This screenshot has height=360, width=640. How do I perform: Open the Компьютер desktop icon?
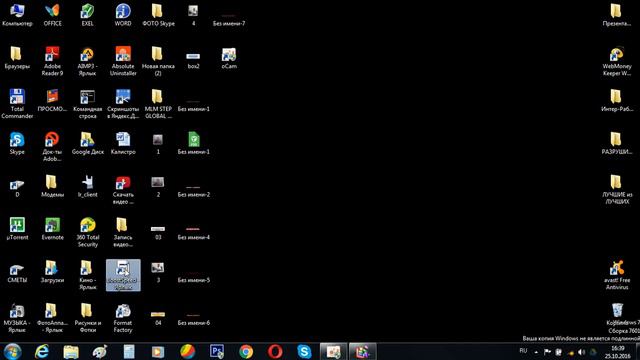pyautogui.click(x=17, y=15)
